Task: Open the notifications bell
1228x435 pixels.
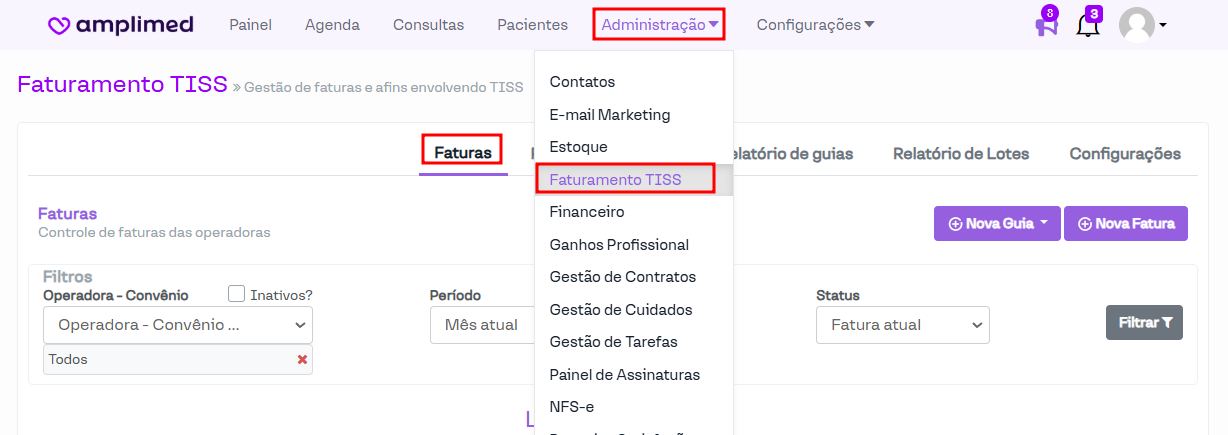Action: coord(1087,26)
